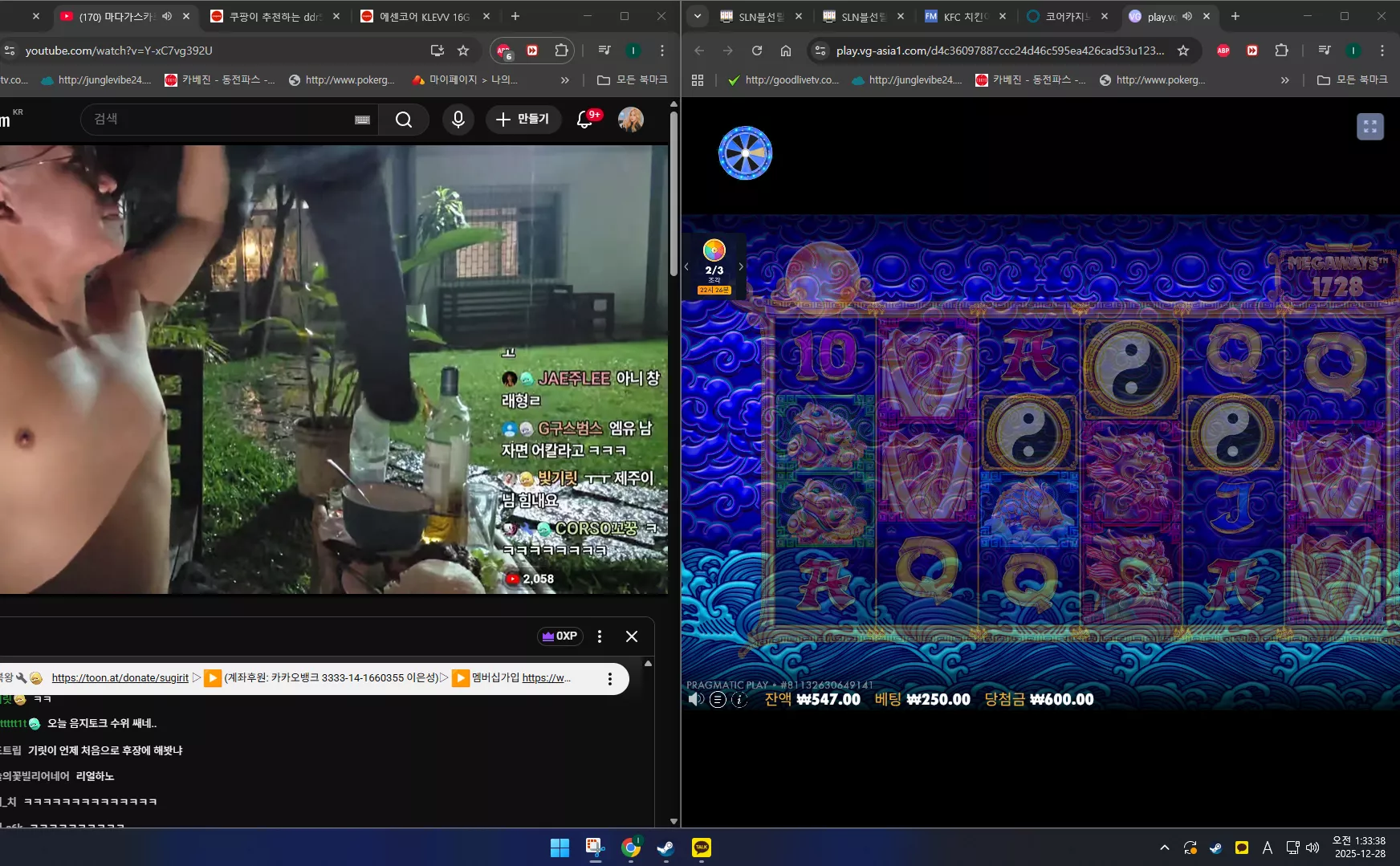Show hidden system tray icons
1400x866 pixels.
point(1165,848)
